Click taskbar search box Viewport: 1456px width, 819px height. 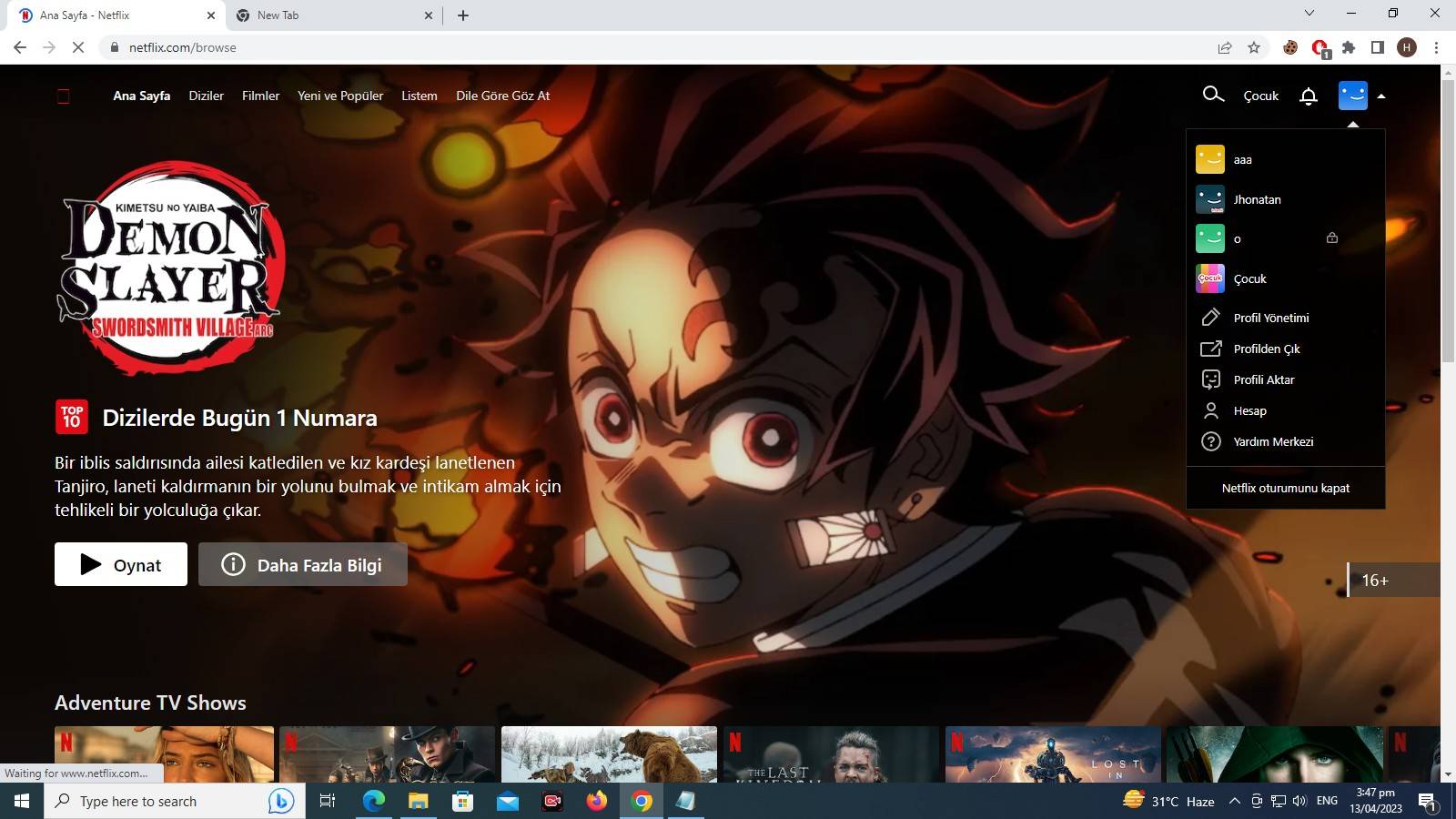175,801
